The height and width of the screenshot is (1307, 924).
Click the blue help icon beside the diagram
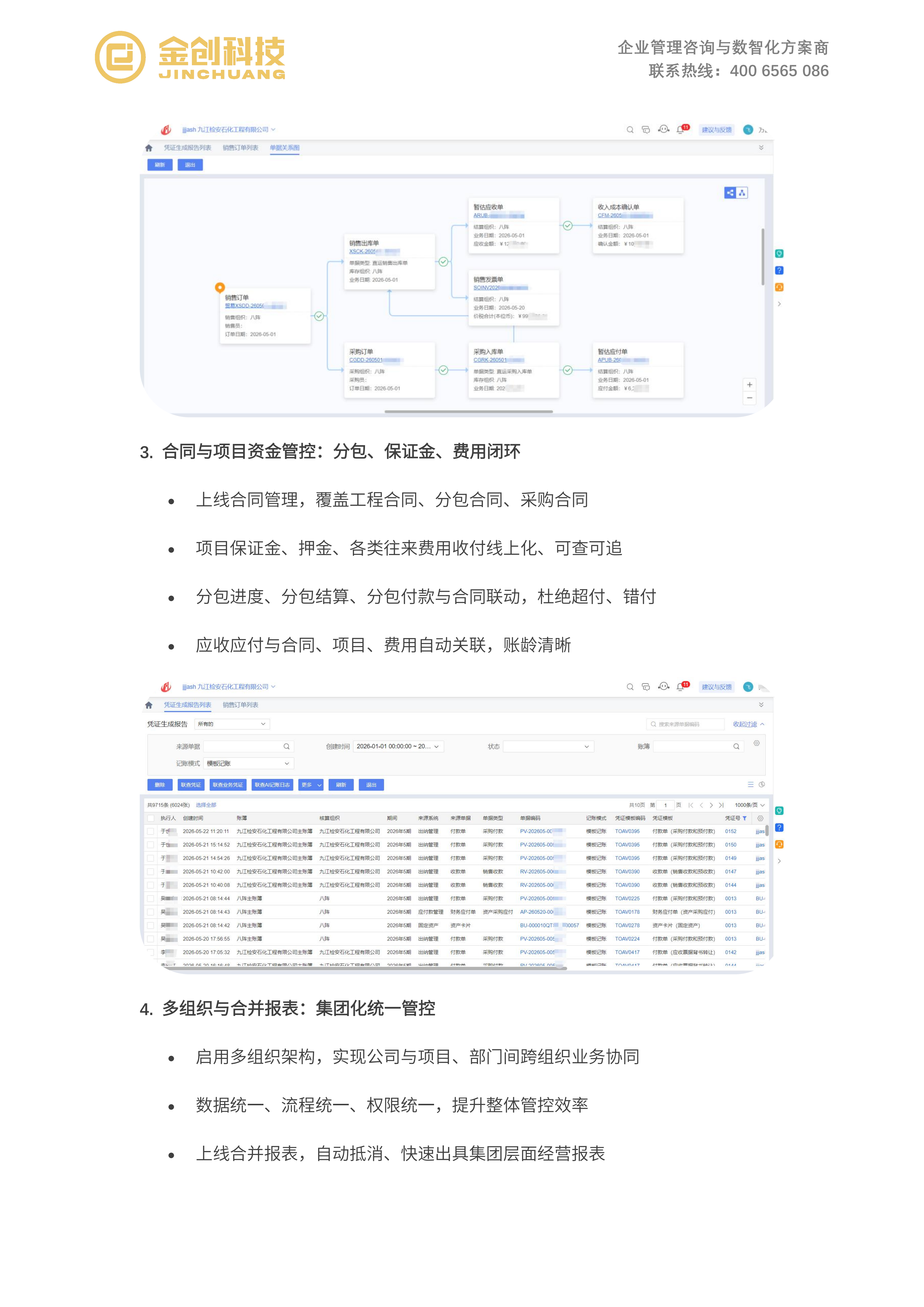(x=779, y=270)
